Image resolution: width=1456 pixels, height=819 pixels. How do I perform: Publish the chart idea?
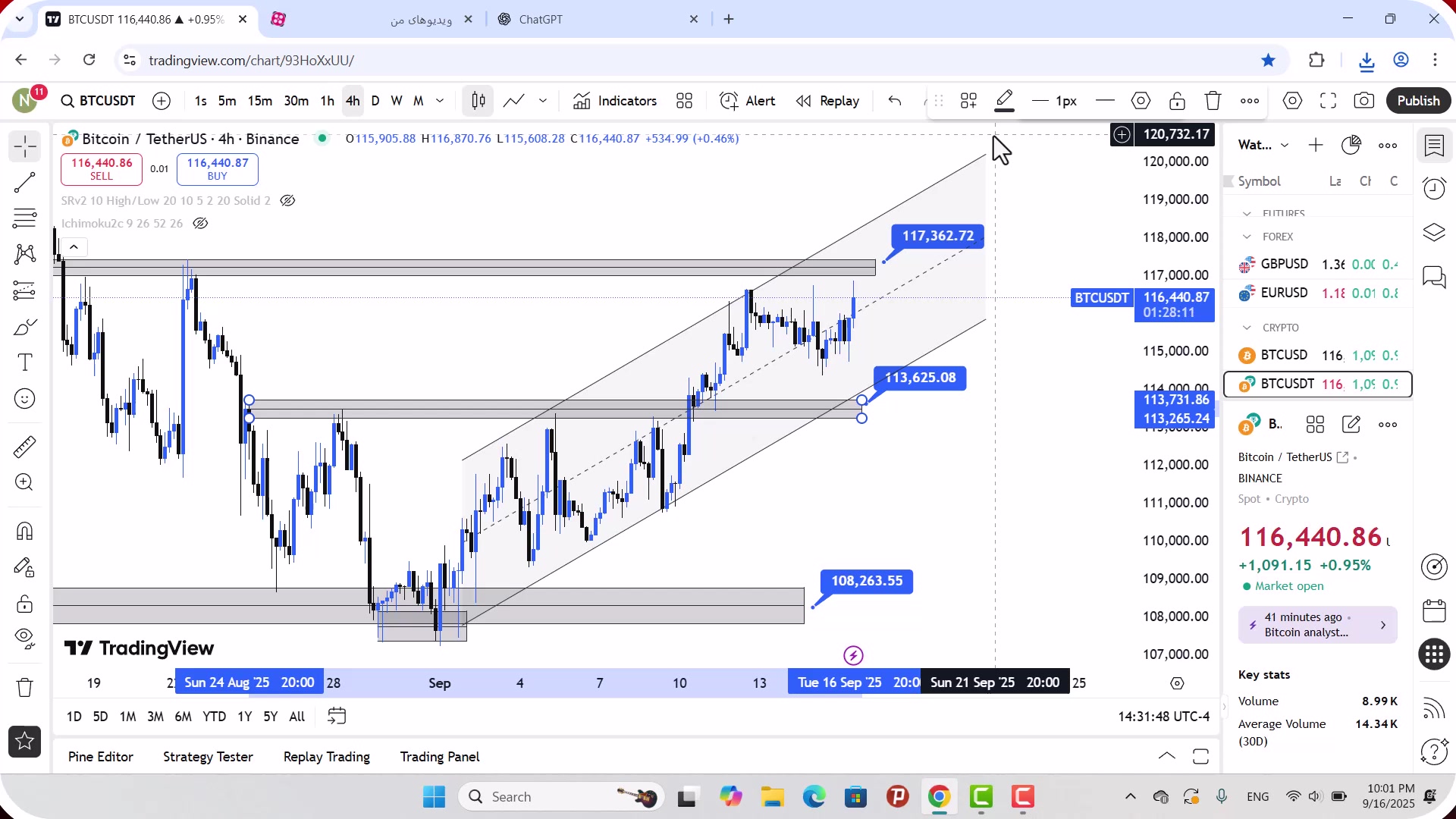1418,101
